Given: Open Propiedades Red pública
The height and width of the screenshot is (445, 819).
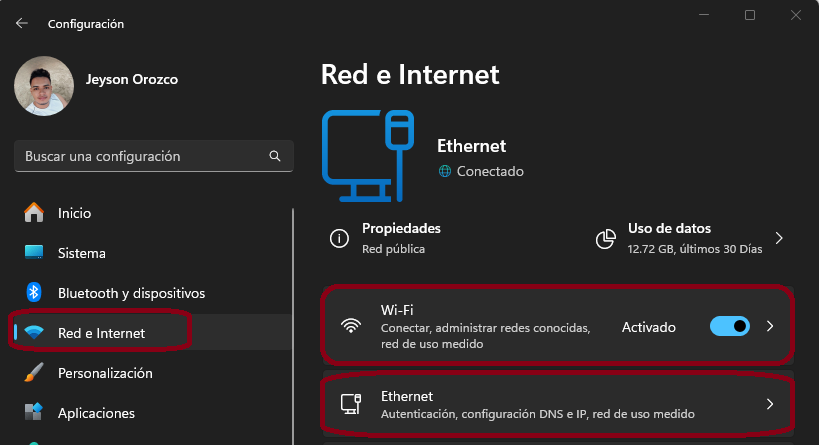Looking at the screenshot, I should point(401,238).
